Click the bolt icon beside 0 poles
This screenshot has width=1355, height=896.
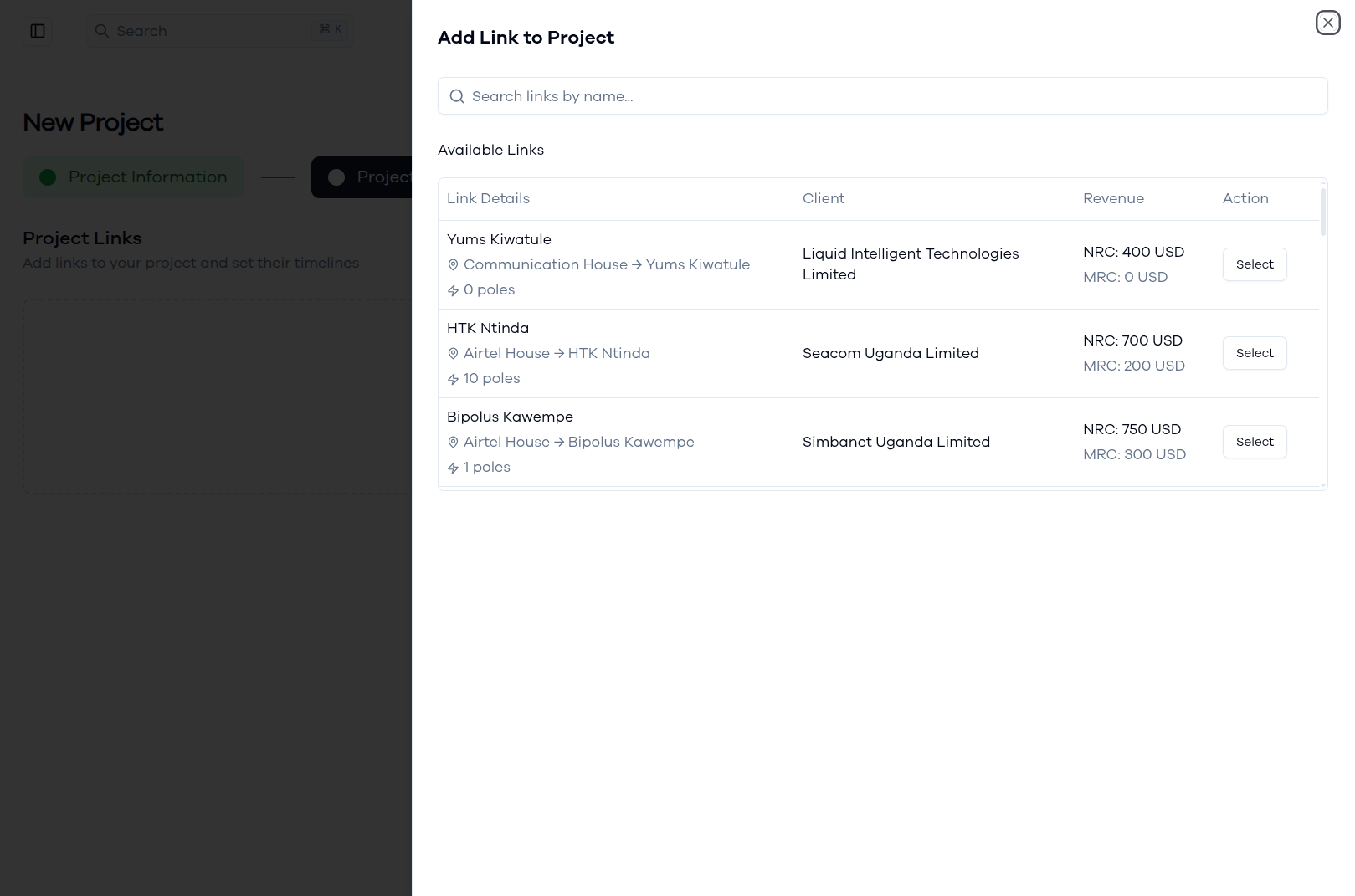tap(453, 290)
